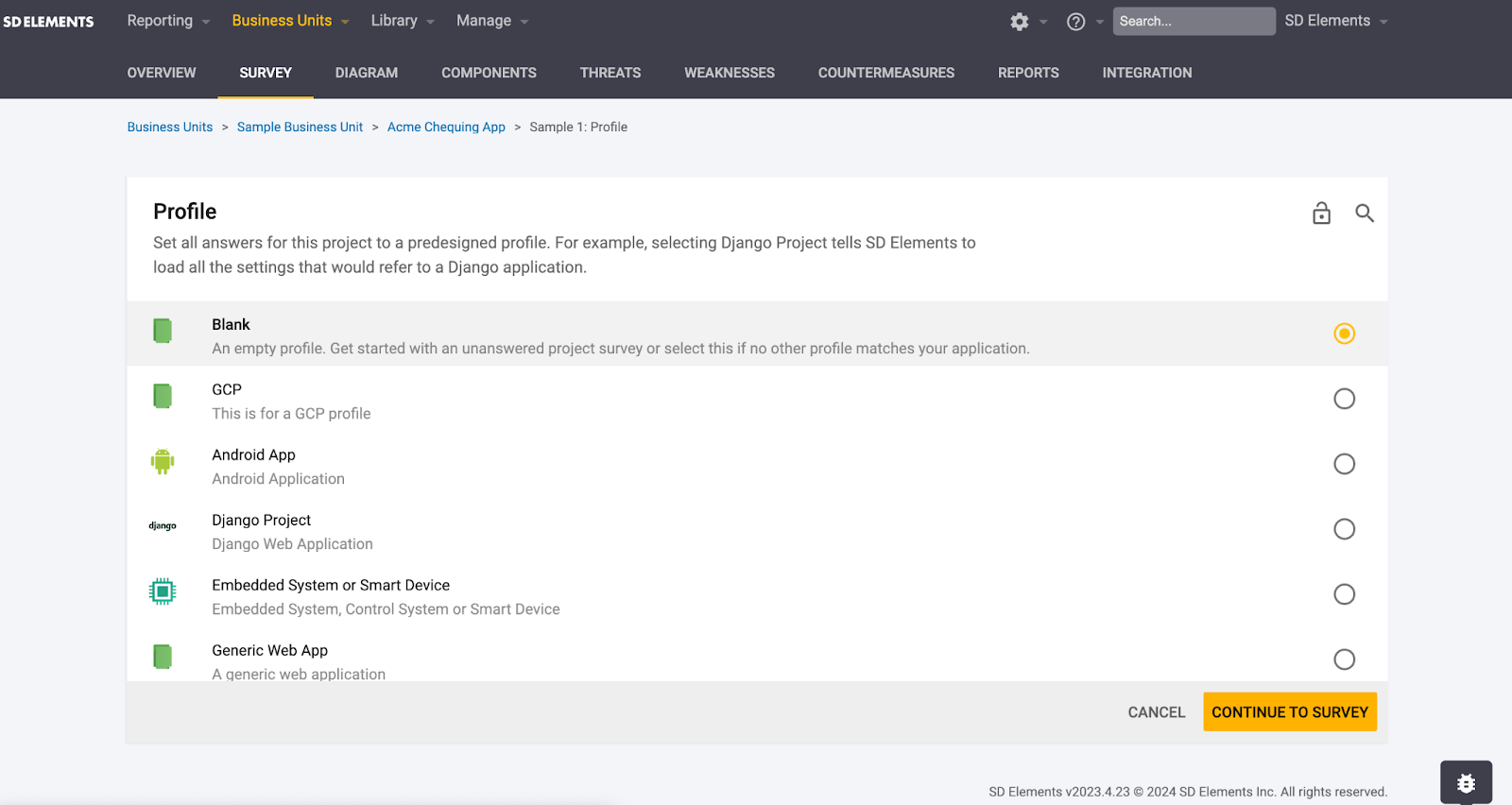Viewport: 1512px width, 805px height.
Task: Click the Blank profile book icon
Action: tap(163, 331)
